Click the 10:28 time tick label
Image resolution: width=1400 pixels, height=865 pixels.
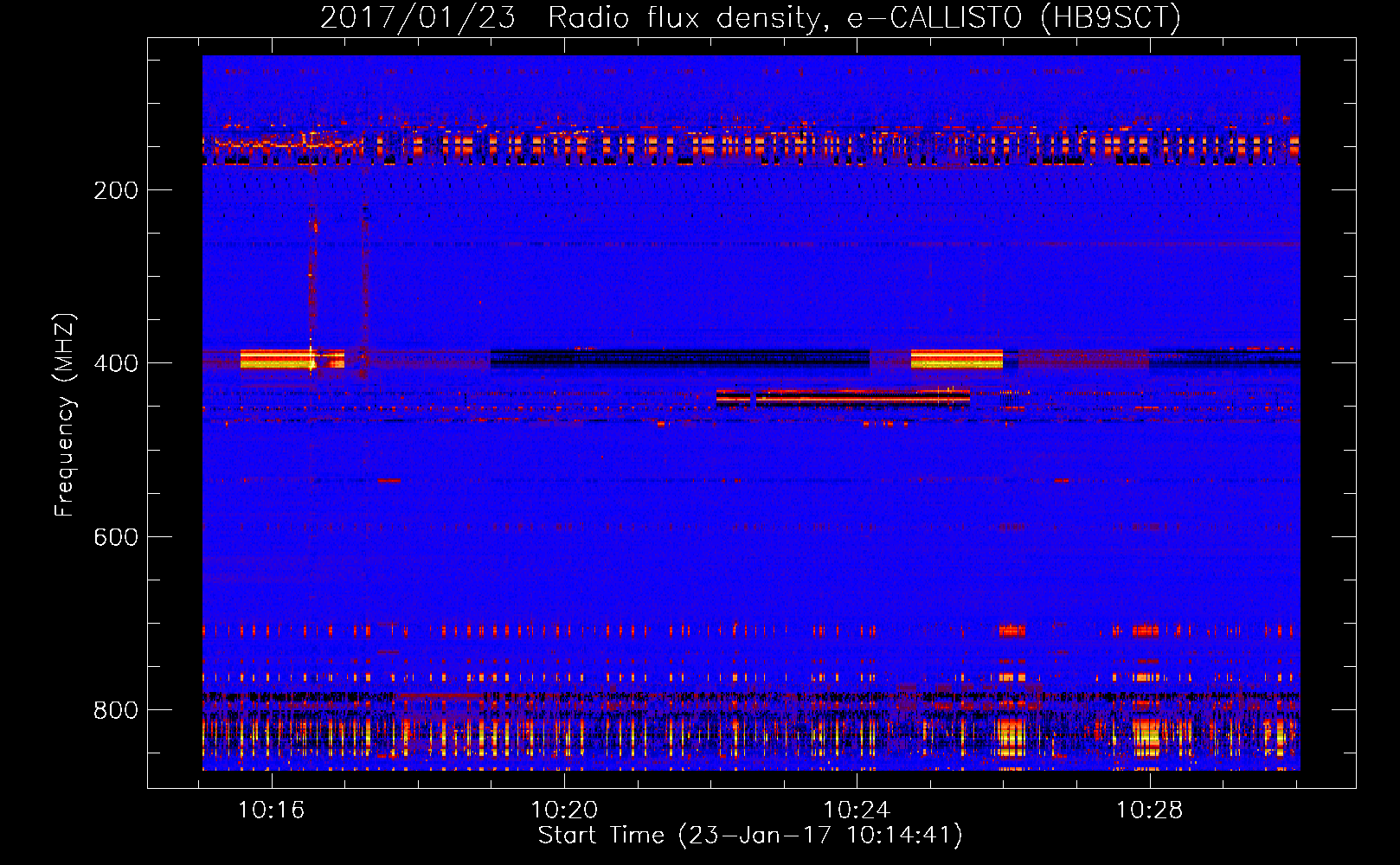click(x=1149, y=811)
